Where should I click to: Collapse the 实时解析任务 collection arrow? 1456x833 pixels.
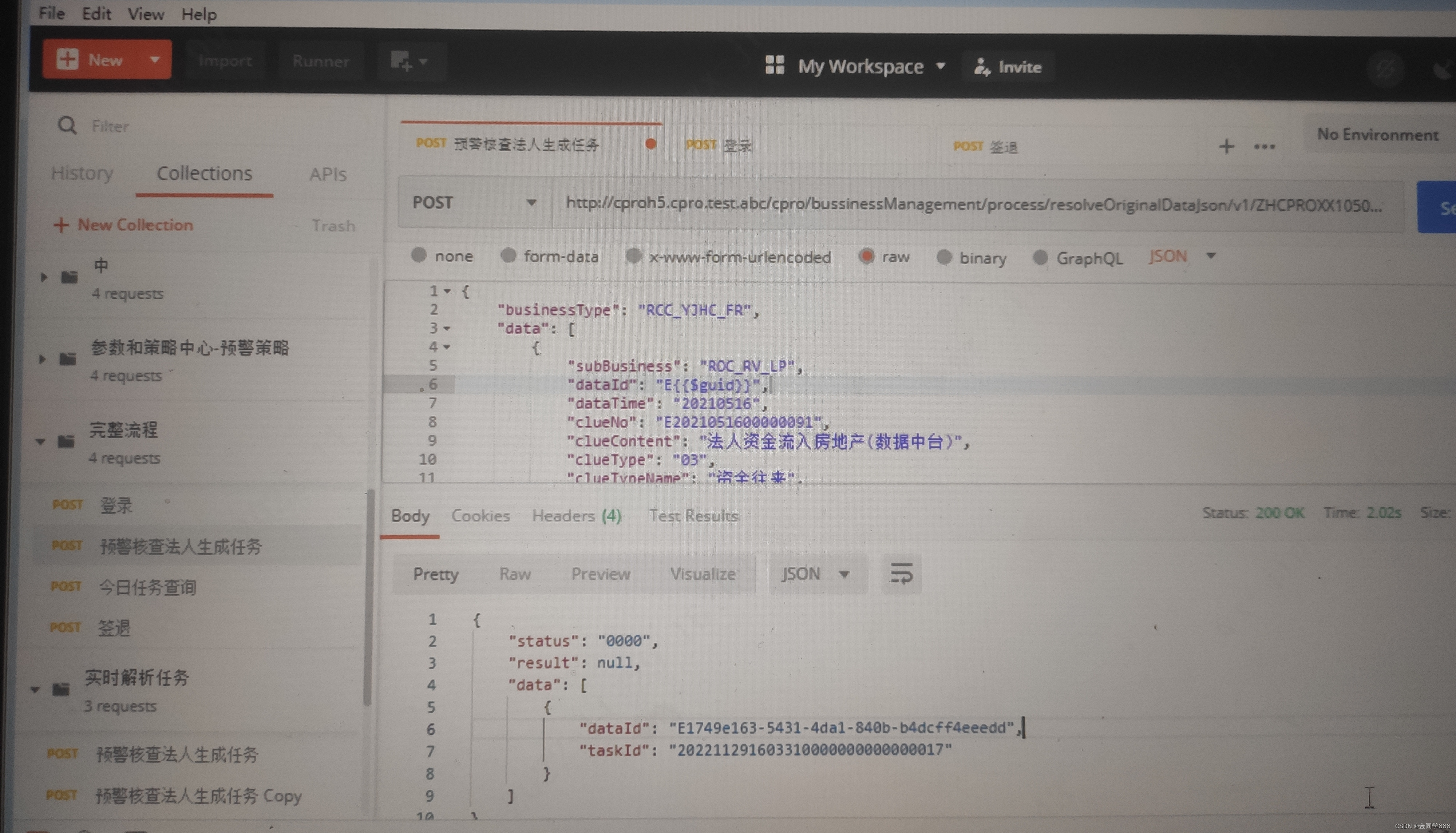[x=35, y=689]
